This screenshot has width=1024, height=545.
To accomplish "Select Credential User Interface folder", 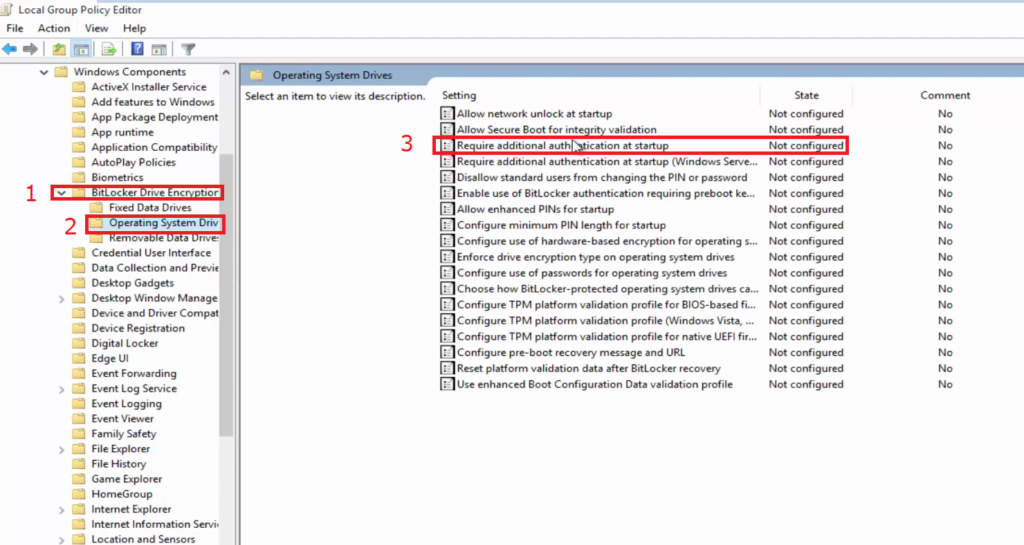I will [151, 253].
